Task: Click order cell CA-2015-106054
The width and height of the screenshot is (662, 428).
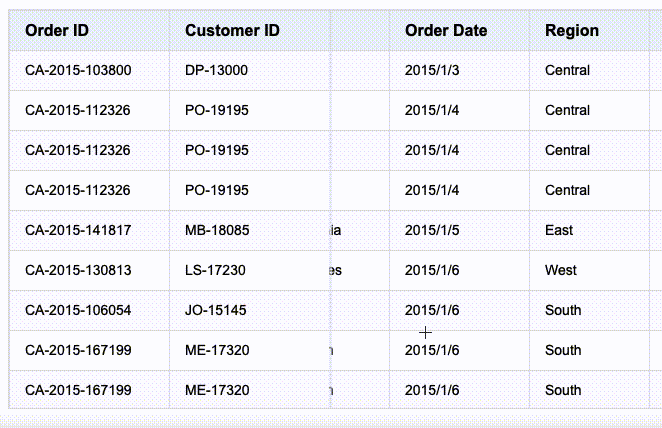Action: coord(78,310)
